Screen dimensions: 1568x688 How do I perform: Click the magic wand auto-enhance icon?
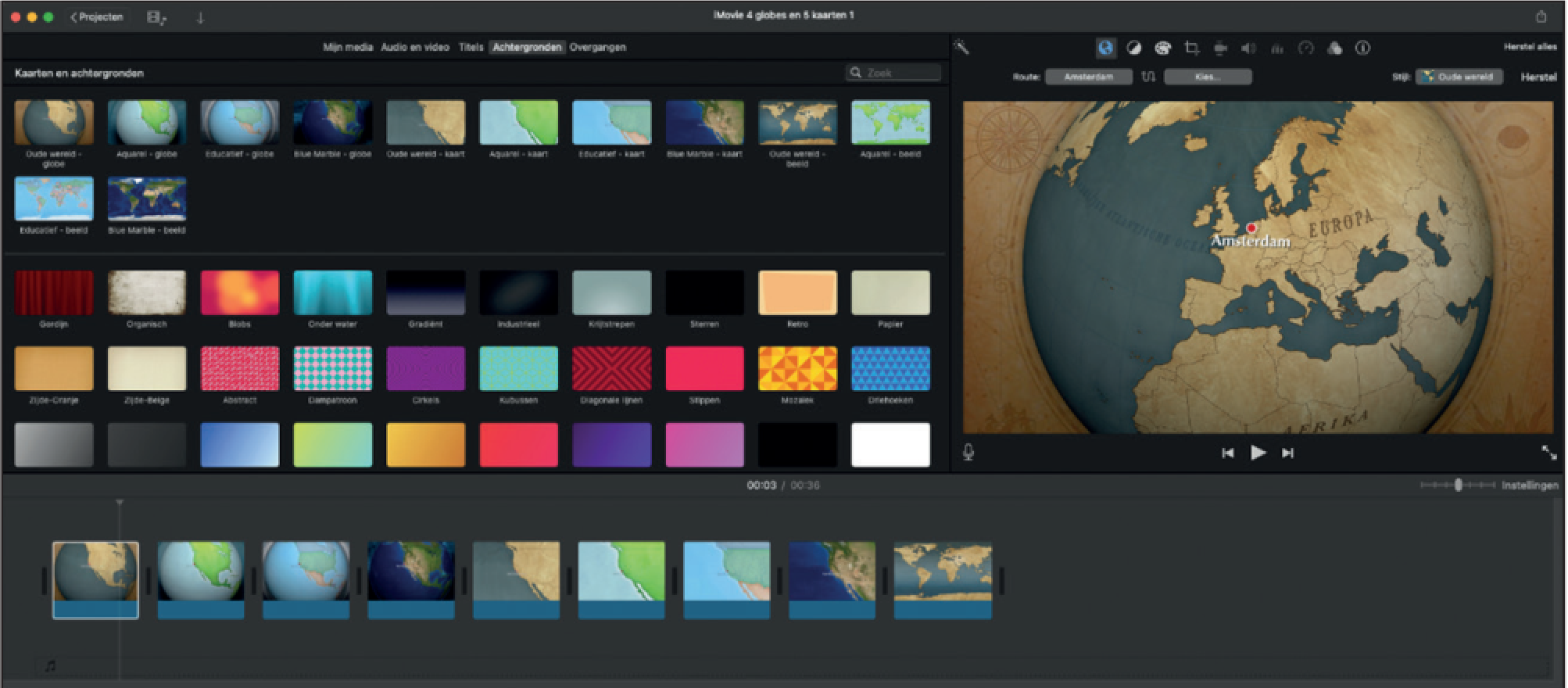pos(961,48)
